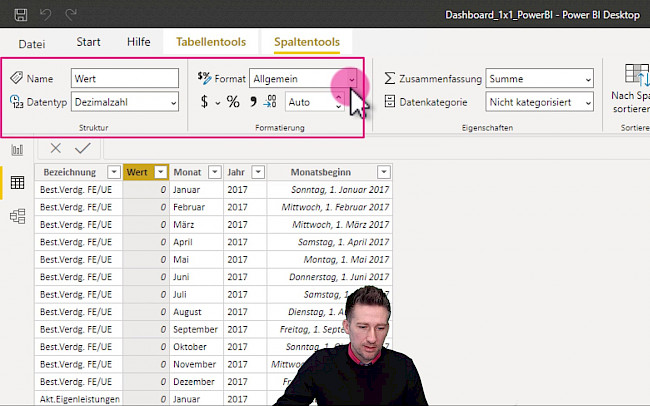
Task: Confirm formula with the checkmark icon
Action: [x=82, y=148]
